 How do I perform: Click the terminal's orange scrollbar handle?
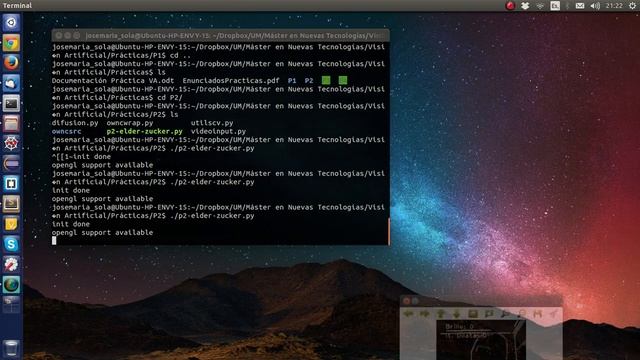[389, 231]
